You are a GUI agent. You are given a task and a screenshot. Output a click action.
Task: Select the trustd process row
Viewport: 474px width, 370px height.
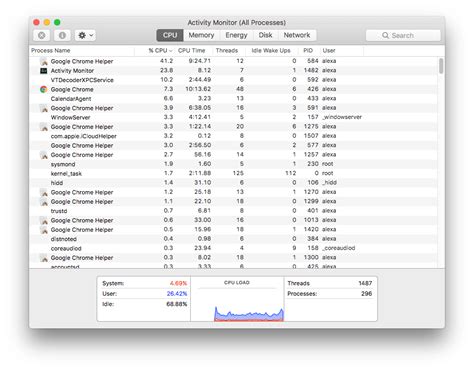[x=233, y=211]
